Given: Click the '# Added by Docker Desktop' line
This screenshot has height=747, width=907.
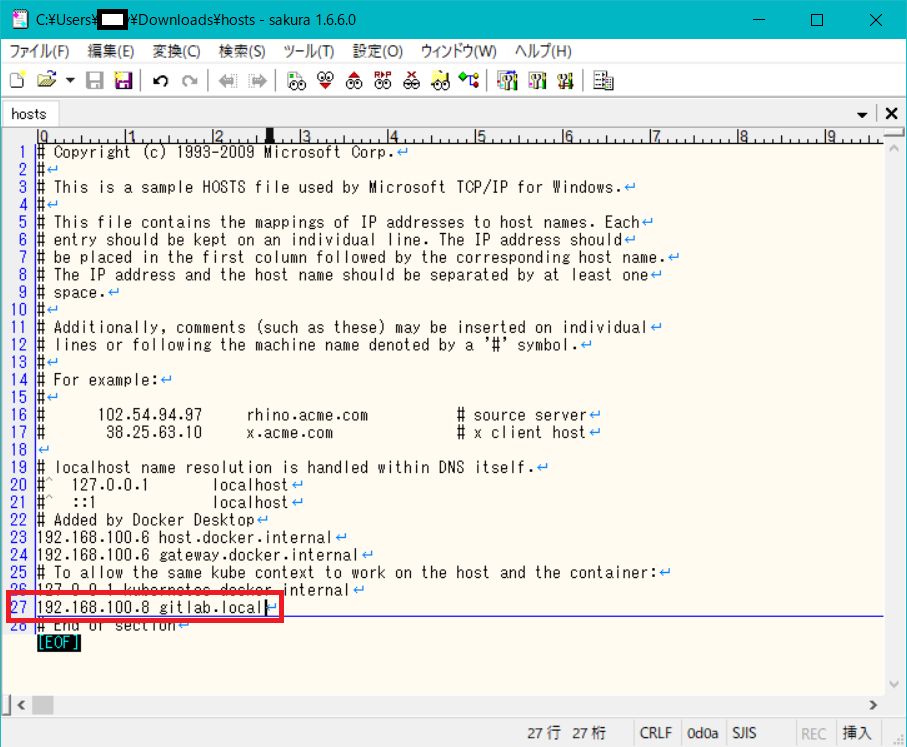Looking at the screenshot, I should click(146, 520).
